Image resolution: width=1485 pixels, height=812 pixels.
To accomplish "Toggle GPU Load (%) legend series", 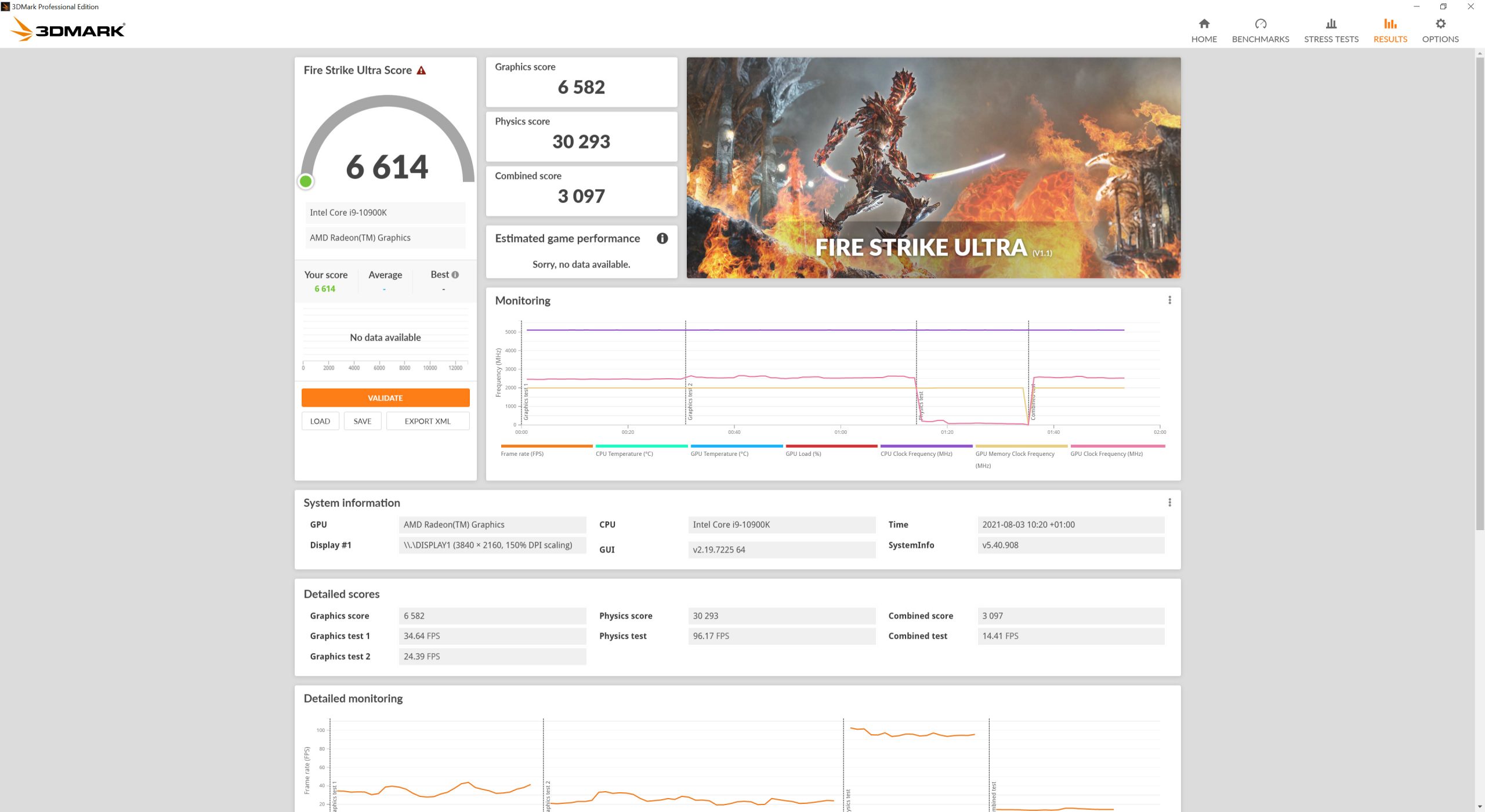I will click(803, 454).
